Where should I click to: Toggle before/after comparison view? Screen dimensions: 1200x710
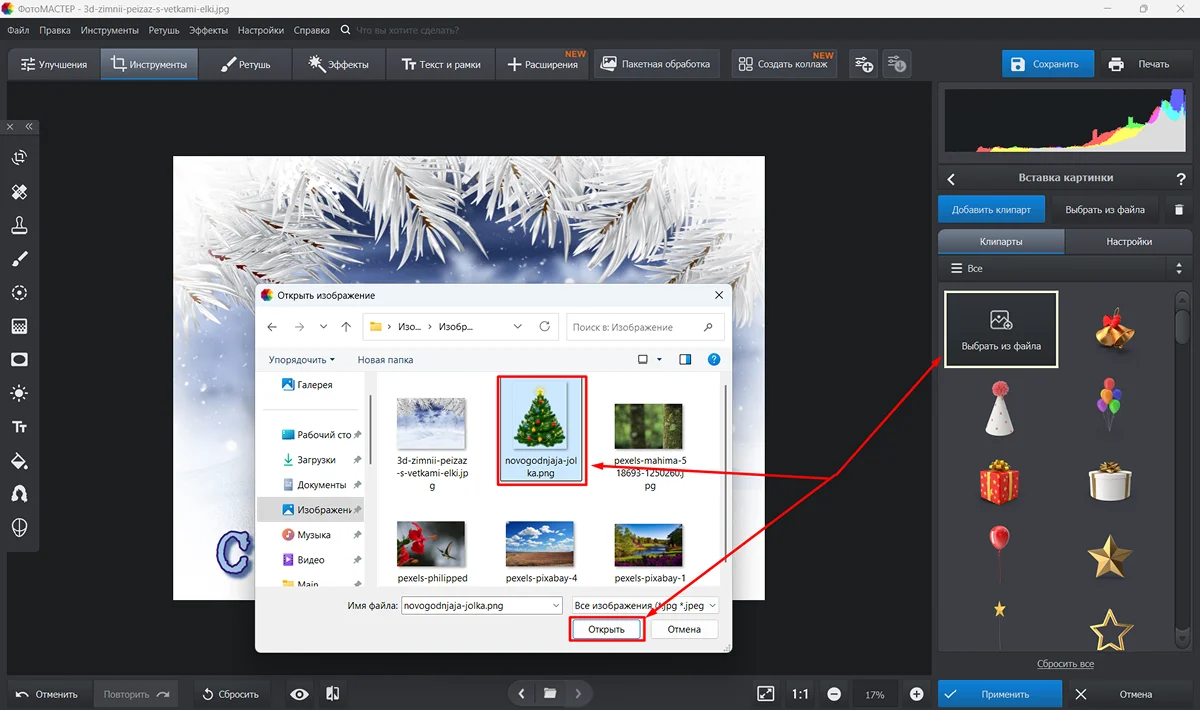tap(333, 694)
